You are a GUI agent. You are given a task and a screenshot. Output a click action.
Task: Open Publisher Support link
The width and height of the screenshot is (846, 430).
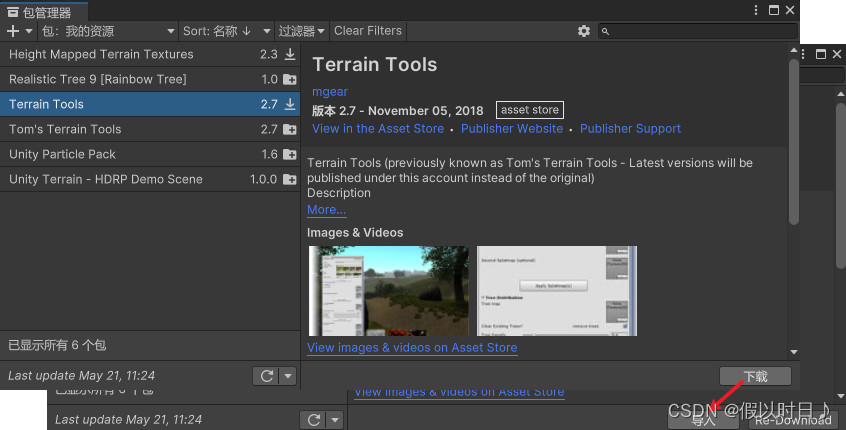[x=630, y=129]
